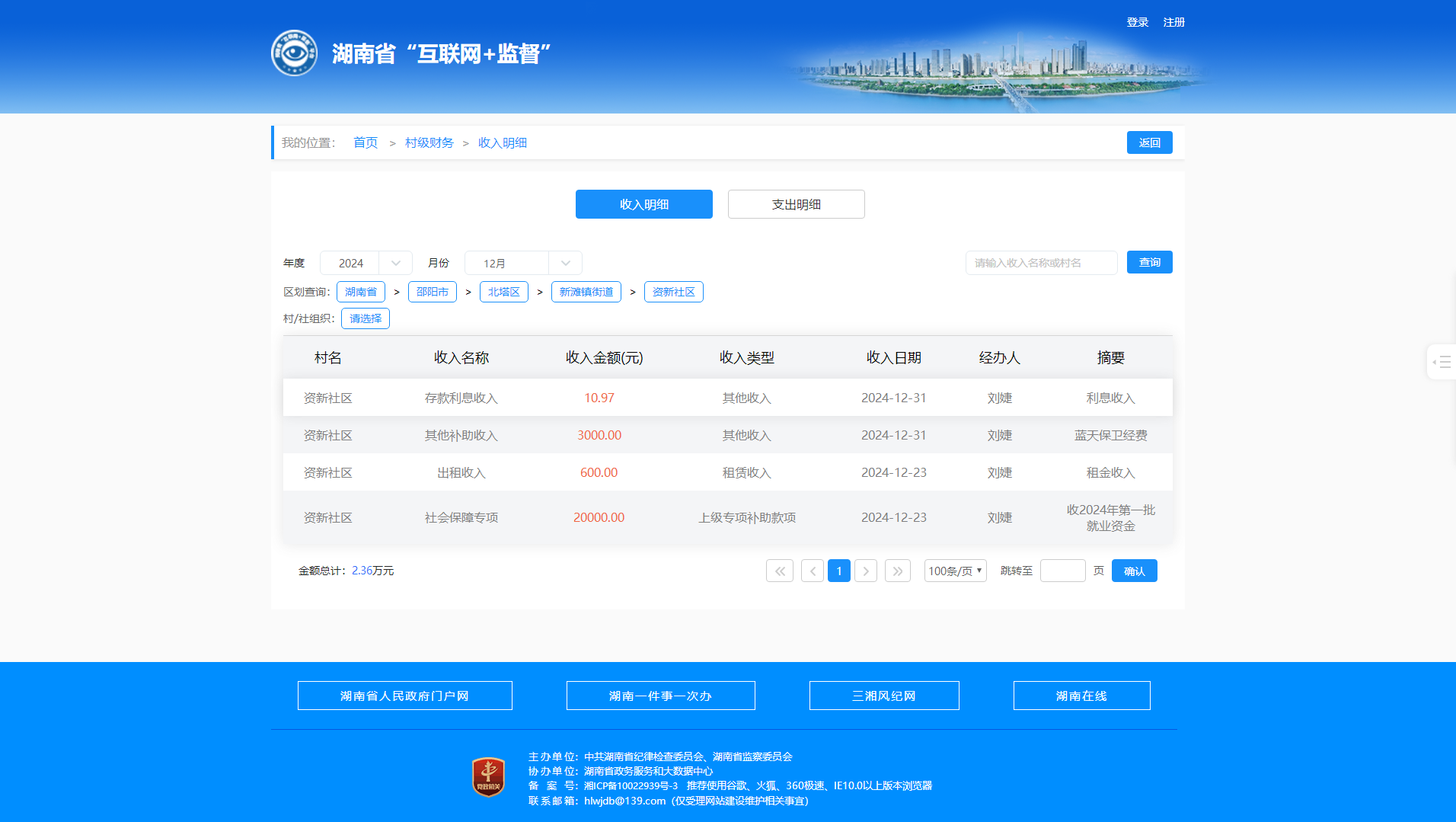Open the 三湘风纪网 footer link

click(x=883, y=696)
